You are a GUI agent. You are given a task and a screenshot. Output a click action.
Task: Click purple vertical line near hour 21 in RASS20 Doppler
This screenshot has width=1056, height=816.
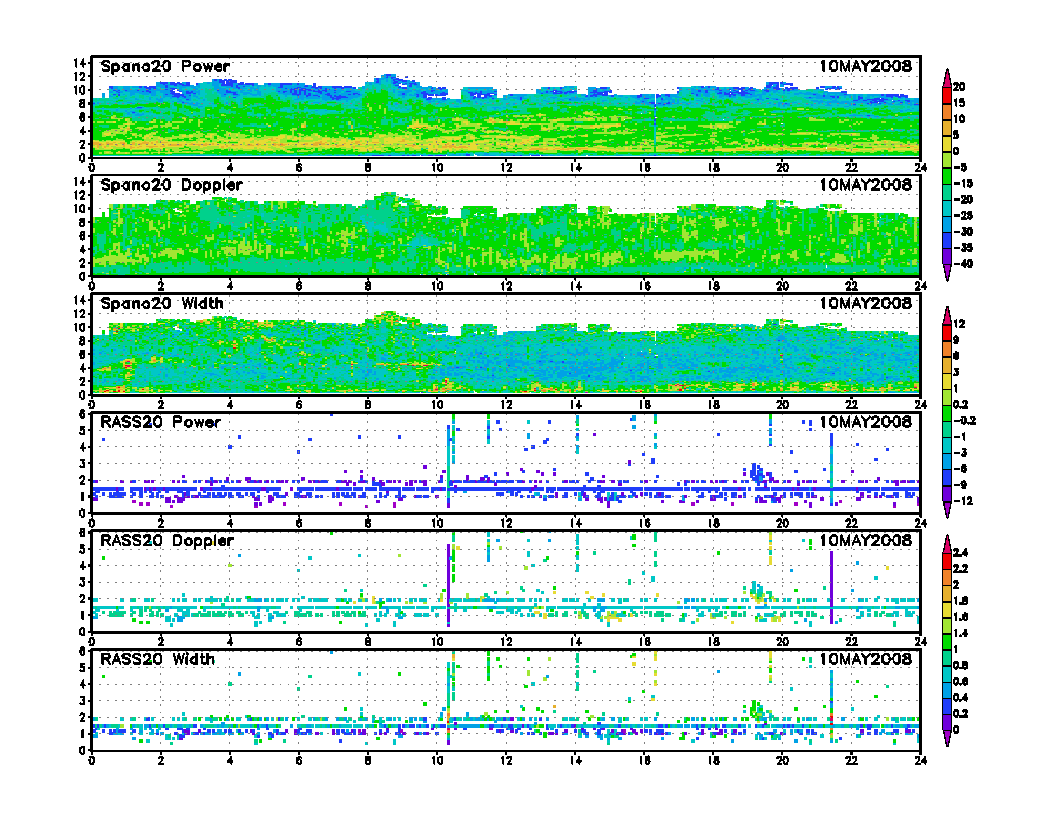point(832,588)
